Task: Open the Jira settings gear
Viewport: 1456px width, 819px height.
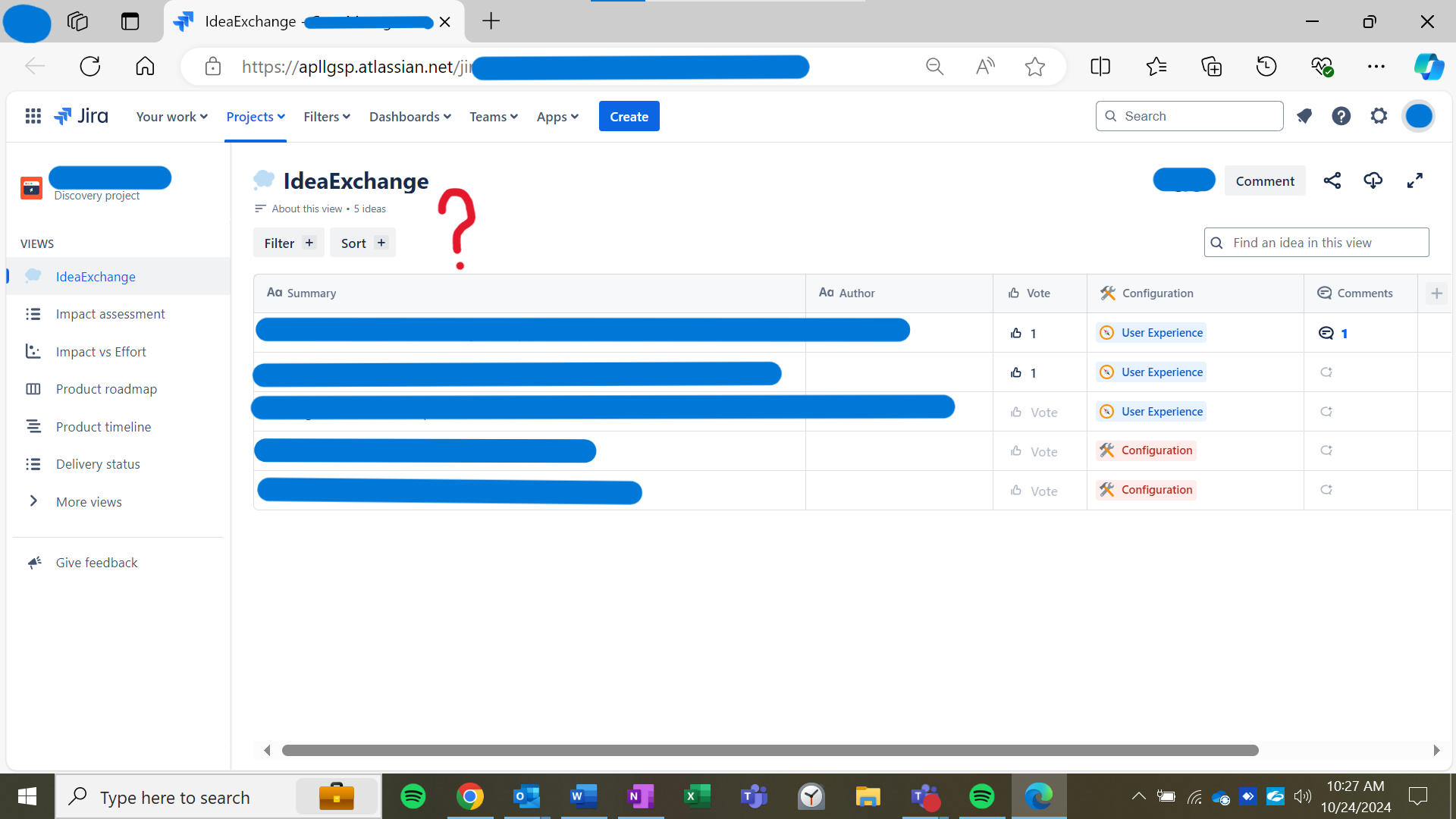Action: tap(1379, 116)
